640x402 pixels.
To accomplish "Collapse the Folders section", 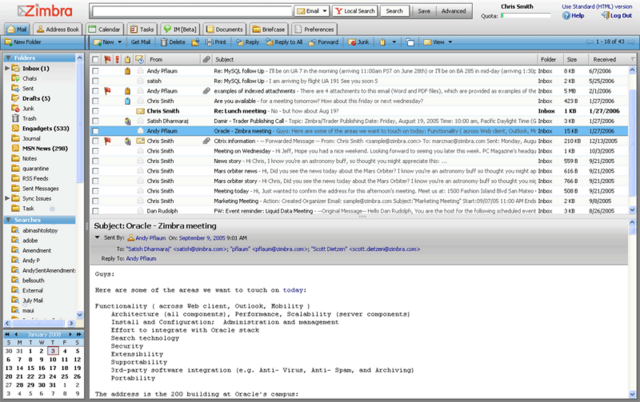I will 8,58.
